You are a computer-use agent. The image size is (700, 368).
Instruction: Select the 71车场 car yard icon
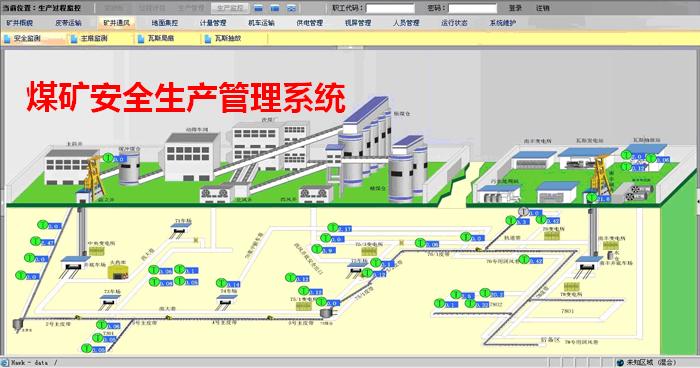180,230
